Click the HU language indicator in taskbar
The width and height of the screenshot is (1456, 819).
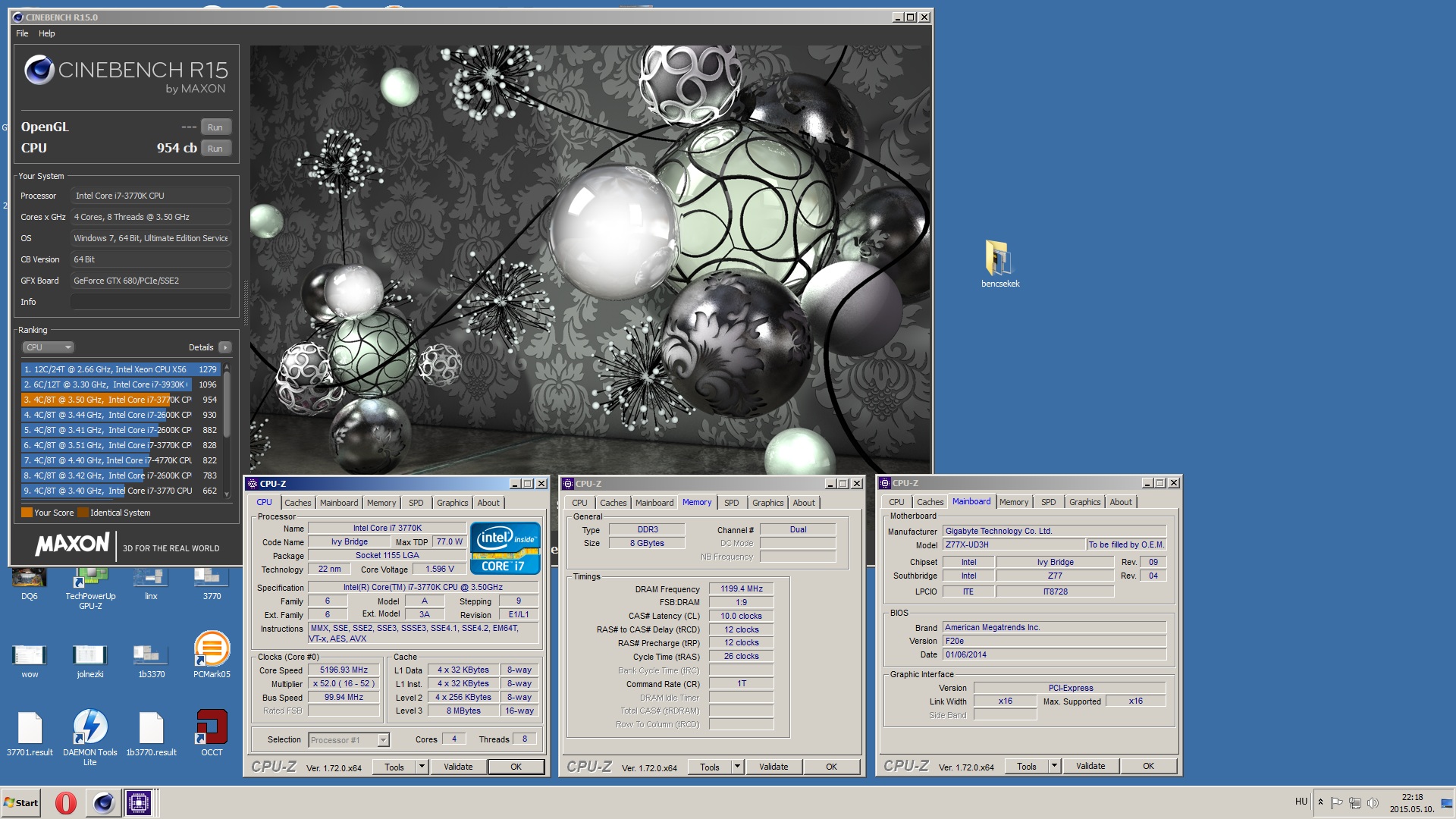pyautogui.click(x=1301, y=802)
